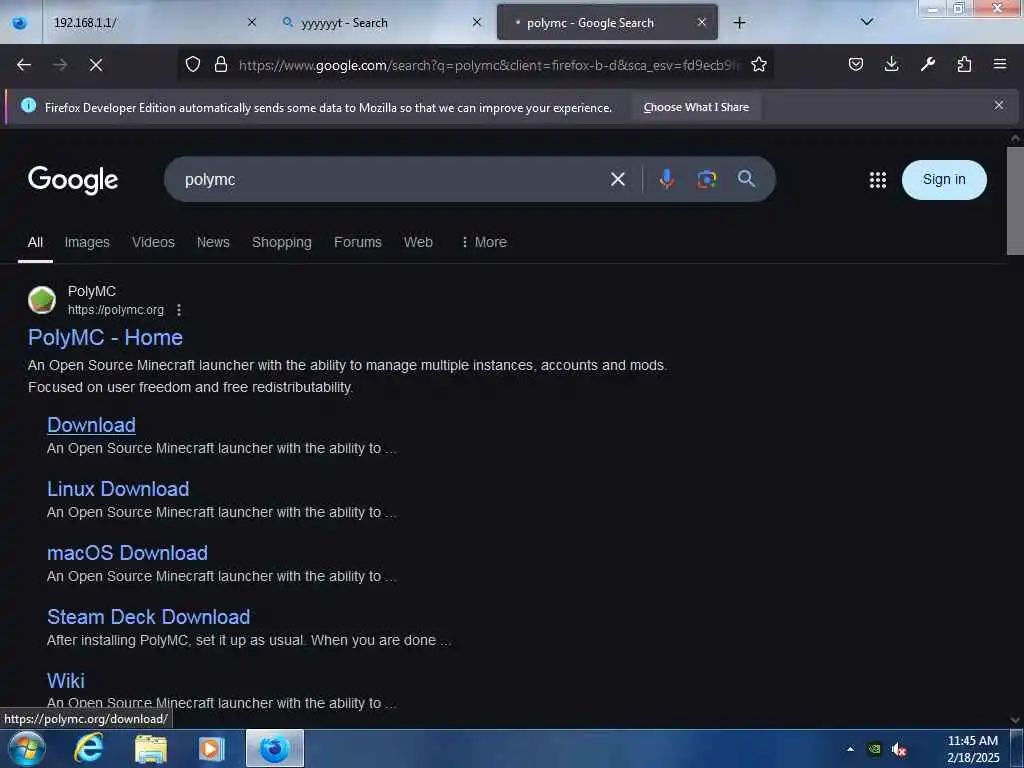Launch Internet Explorer from taskbar
The image size is (1024, 768).
tap(88, 748)
